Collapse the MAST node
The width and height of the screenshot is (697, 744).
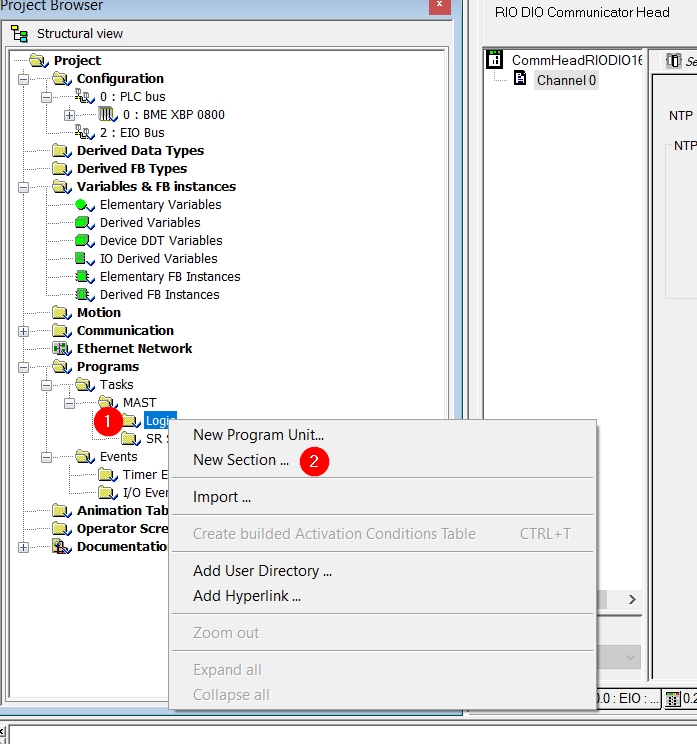69,403
